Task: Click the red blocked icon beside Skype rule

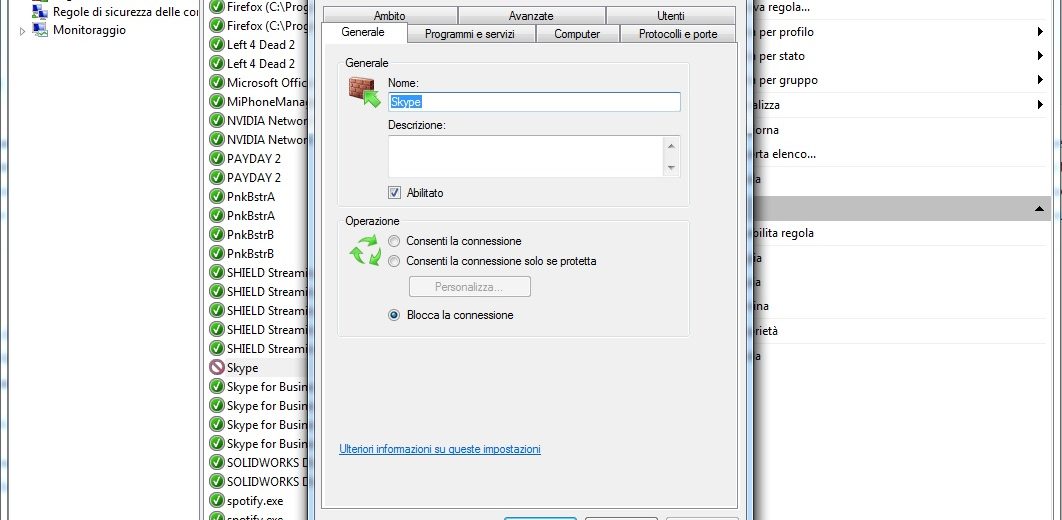Action: pyautogui.click(x=217, y=367)
